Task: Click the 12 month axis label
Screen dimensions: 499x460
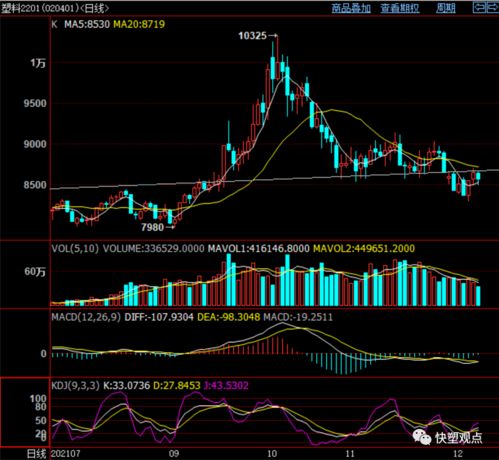Action: pos(458,453)
